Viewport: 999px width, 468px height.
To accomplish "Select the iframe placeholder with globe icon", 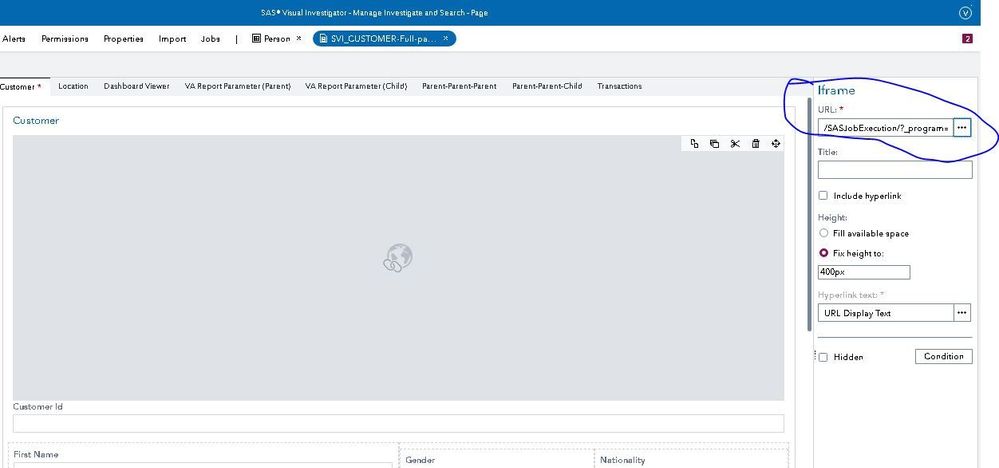I will (x=398, y=267).
